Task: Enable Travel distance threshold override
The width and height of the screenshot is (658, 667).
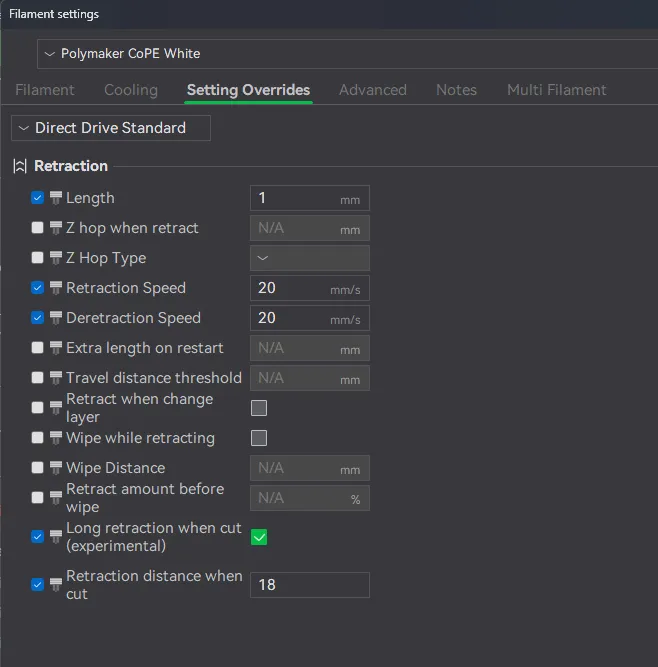Action: coord(37,378)
